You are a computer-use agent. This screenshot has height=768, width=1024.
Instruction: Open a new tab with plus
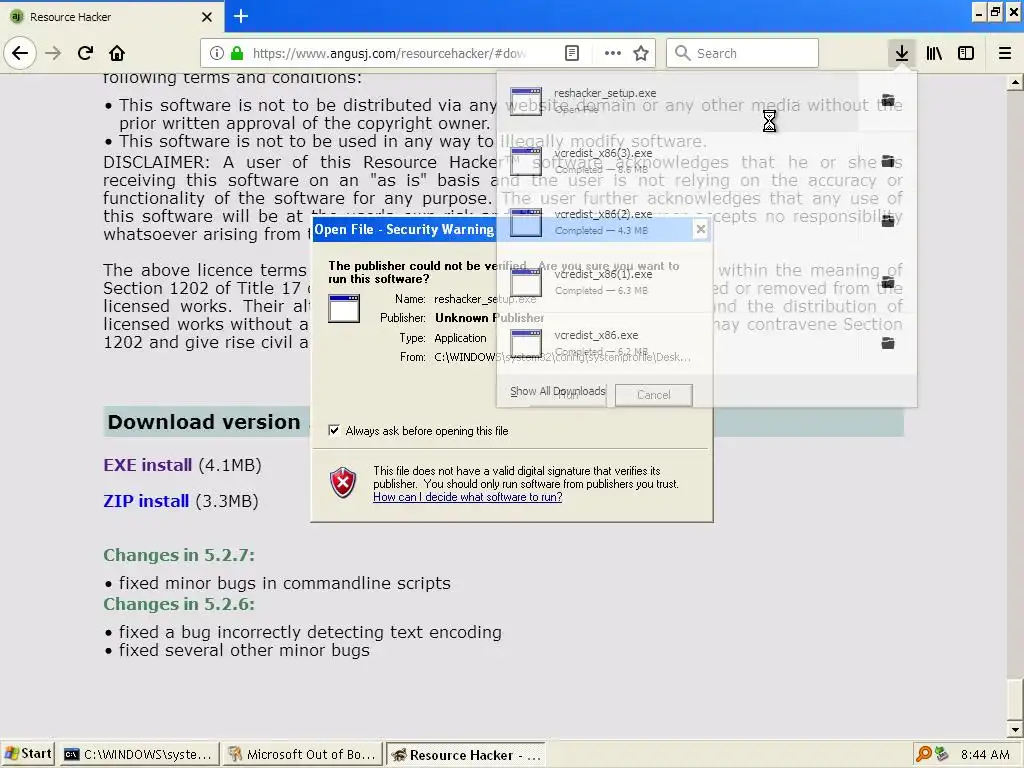(240, 16)
